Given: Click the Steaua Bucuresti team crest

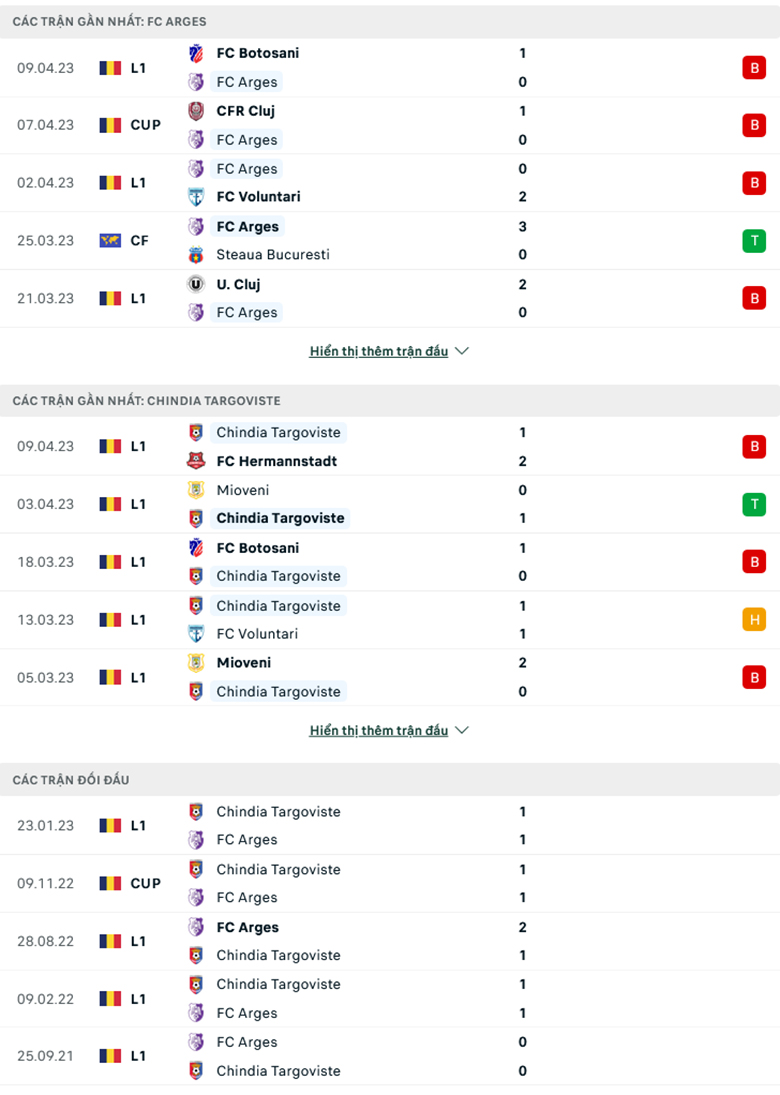Looking at the screenshot, I should click(196, 255).
